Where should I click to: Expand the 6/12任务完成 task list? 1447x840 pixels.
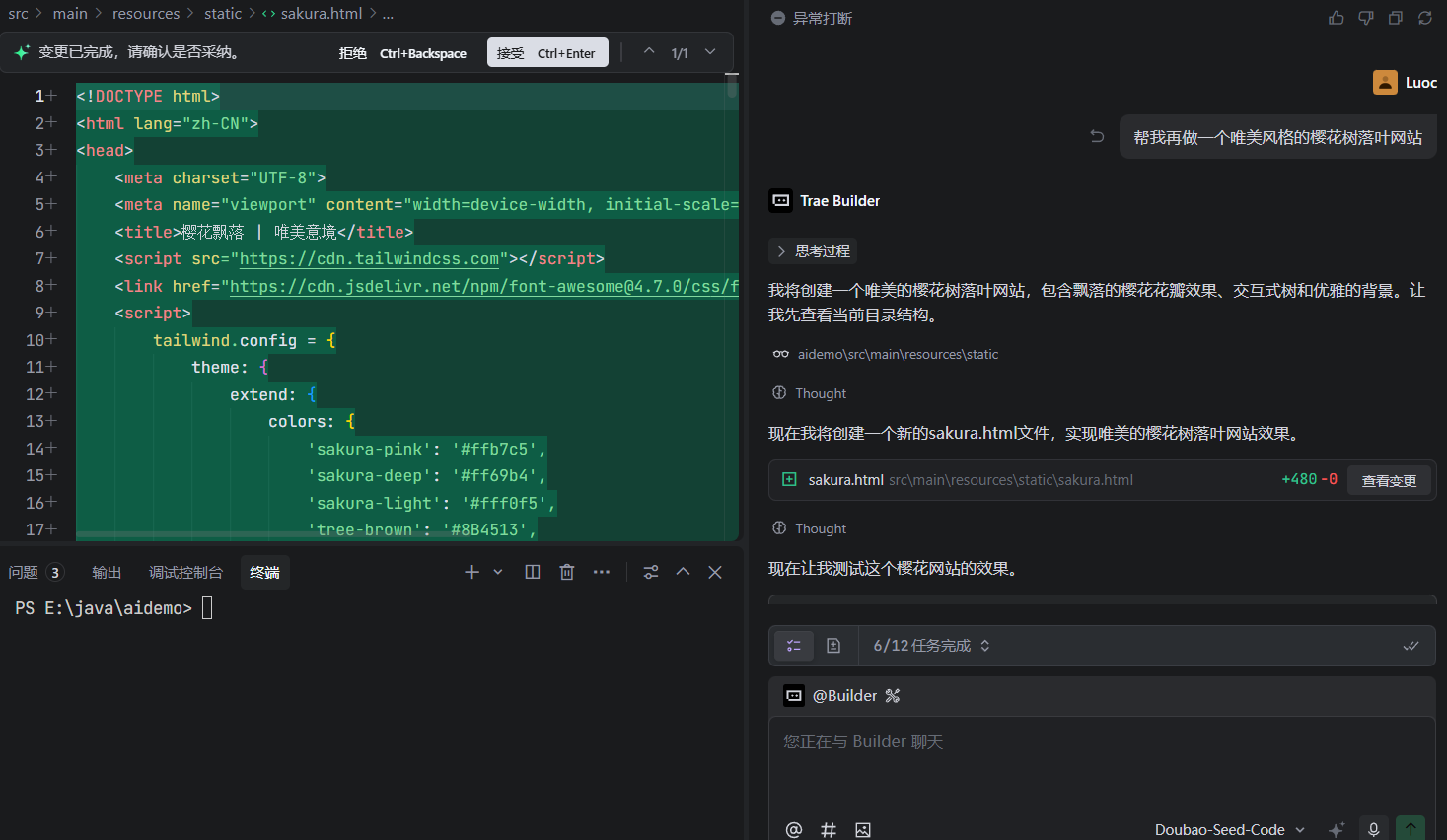click(931, 646)
